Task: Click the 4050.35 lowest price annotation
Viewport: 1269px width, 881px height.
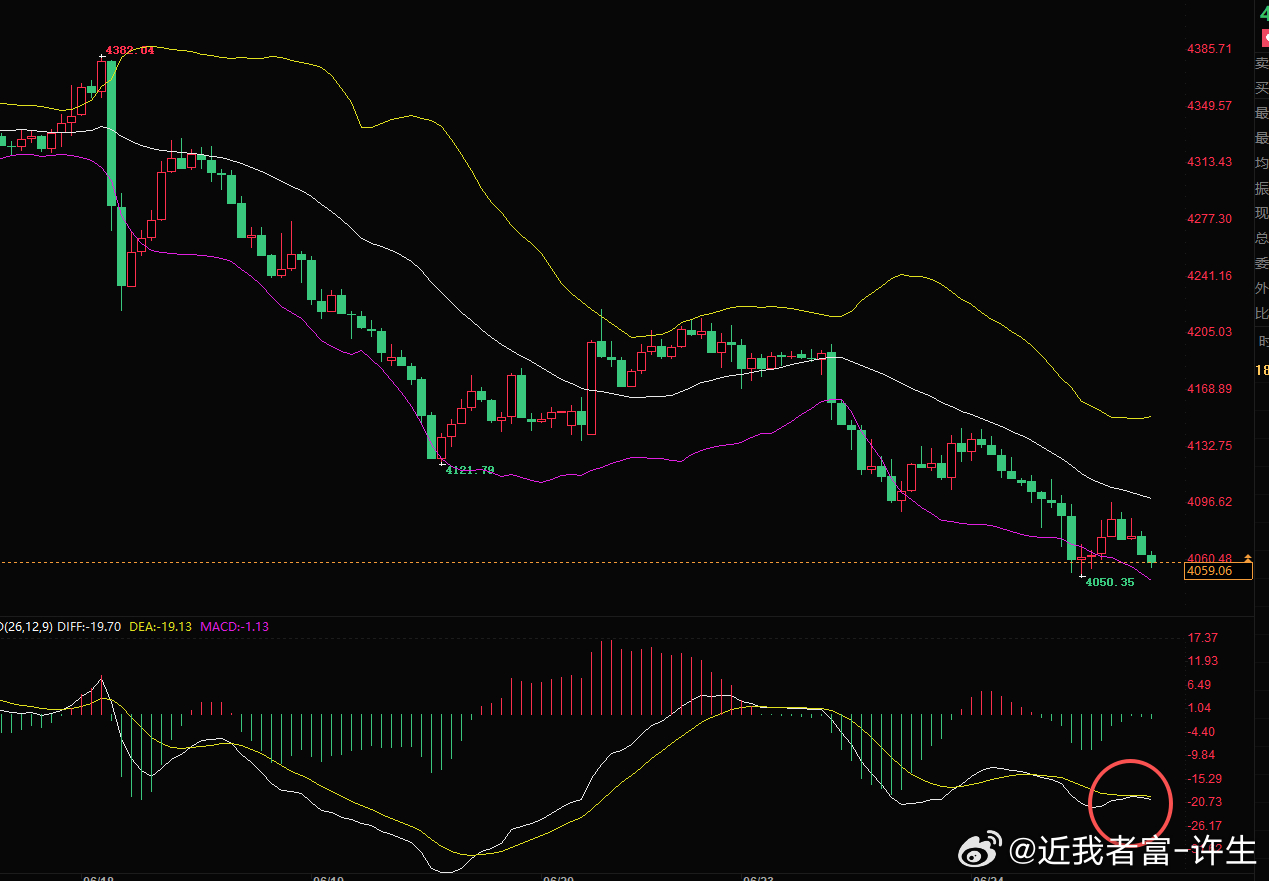Action: [1110, 582]
